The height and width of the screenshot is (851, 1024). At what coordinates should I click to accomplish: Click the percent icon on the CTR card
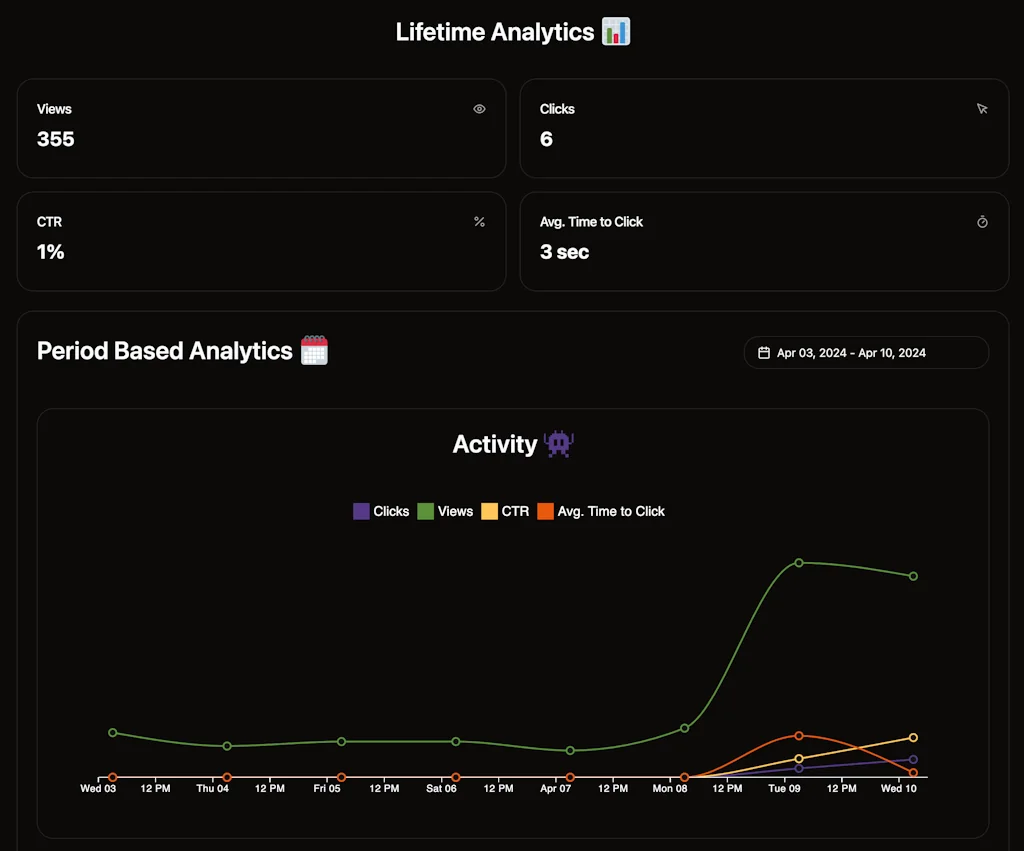pyautogui.click(x=479, y=222)
